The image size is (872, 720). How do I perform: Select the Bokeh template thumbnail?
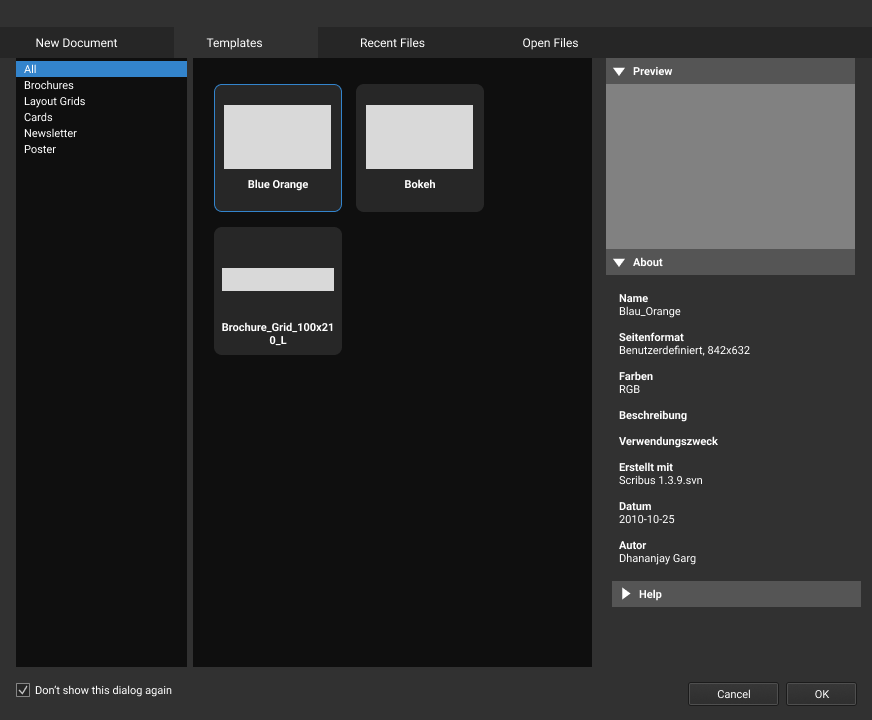(419, 138)
